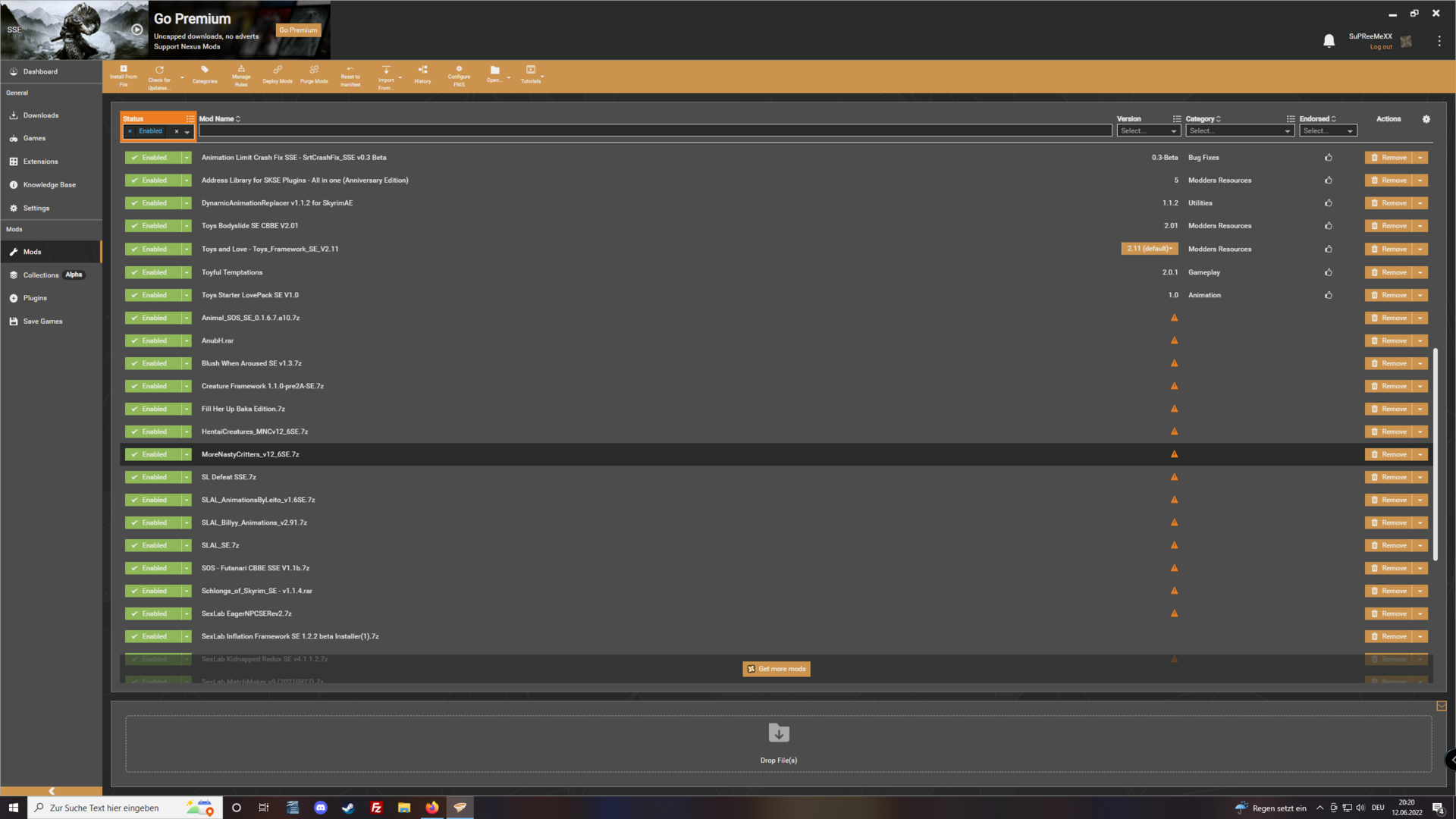Open Save Games page
1456x819 pixels.
(42, 322)
